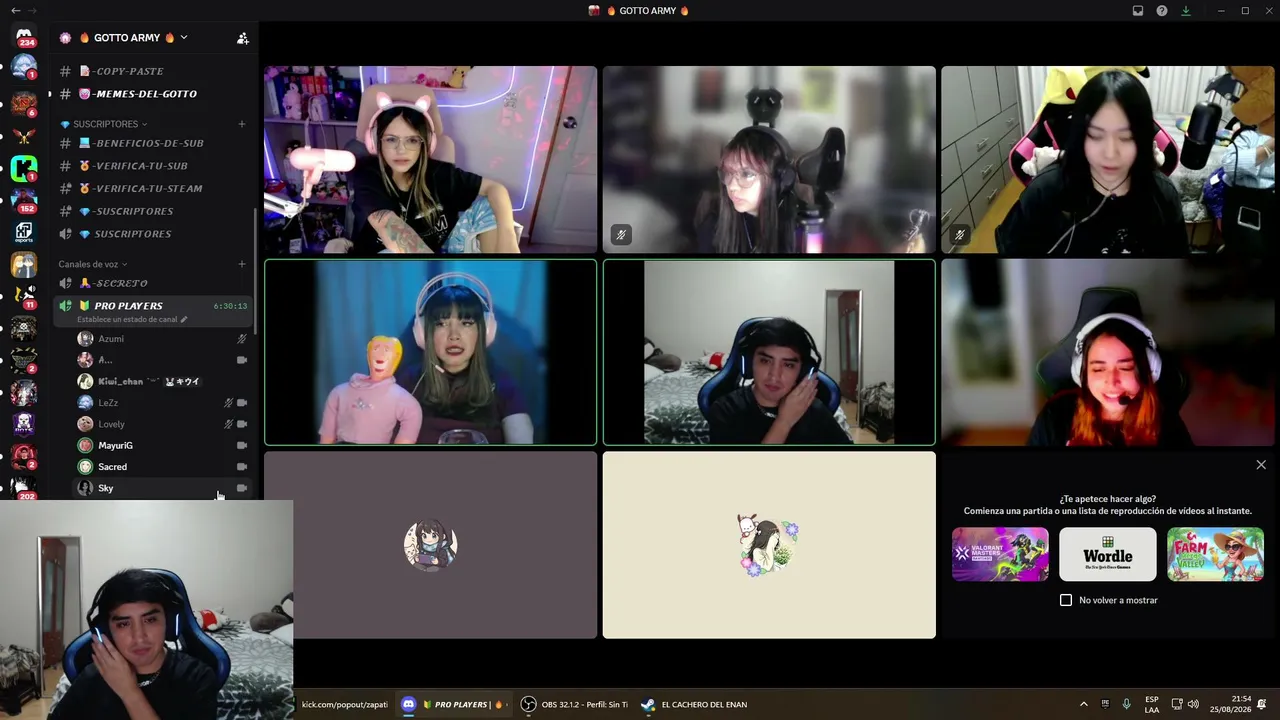Show hidden icons chevron in system tray
This screenshot has width=1280, height=720.
click(x=1083, y=704)
